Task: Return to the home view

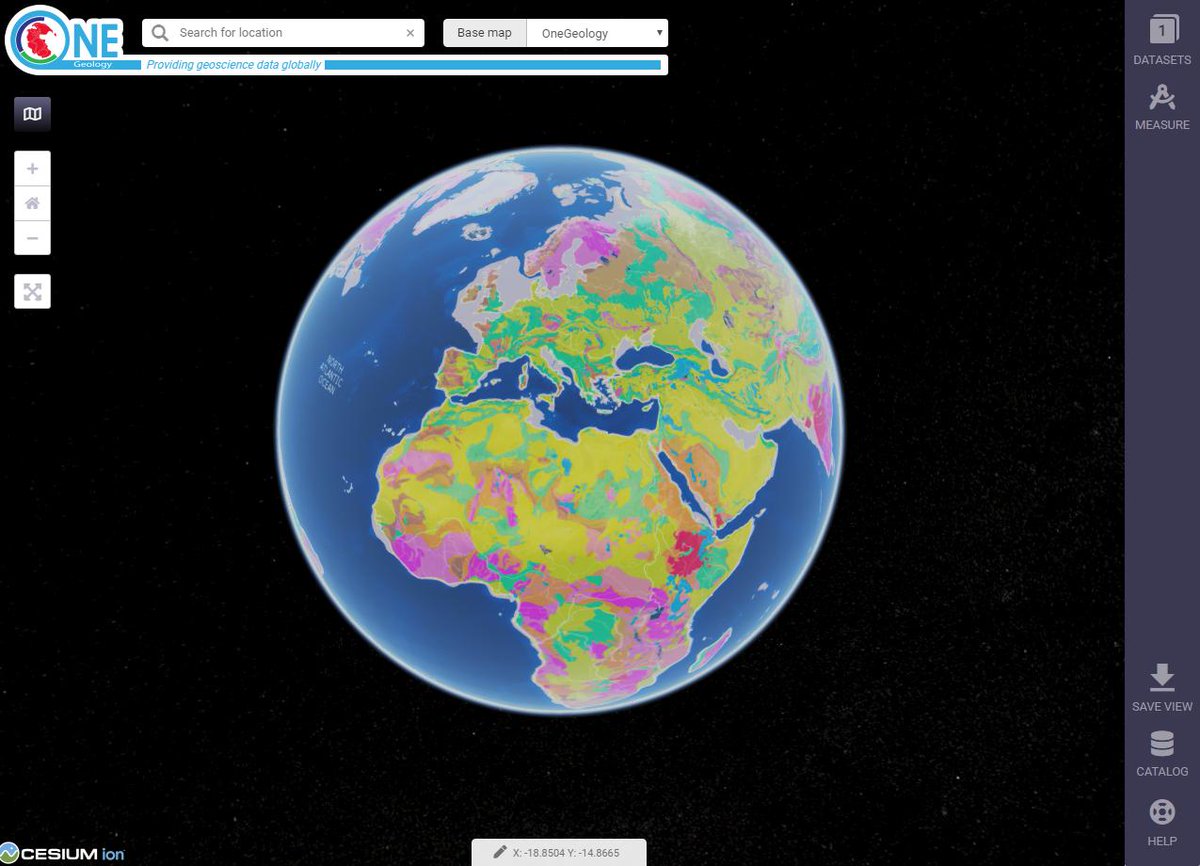Action: [32, 203]
